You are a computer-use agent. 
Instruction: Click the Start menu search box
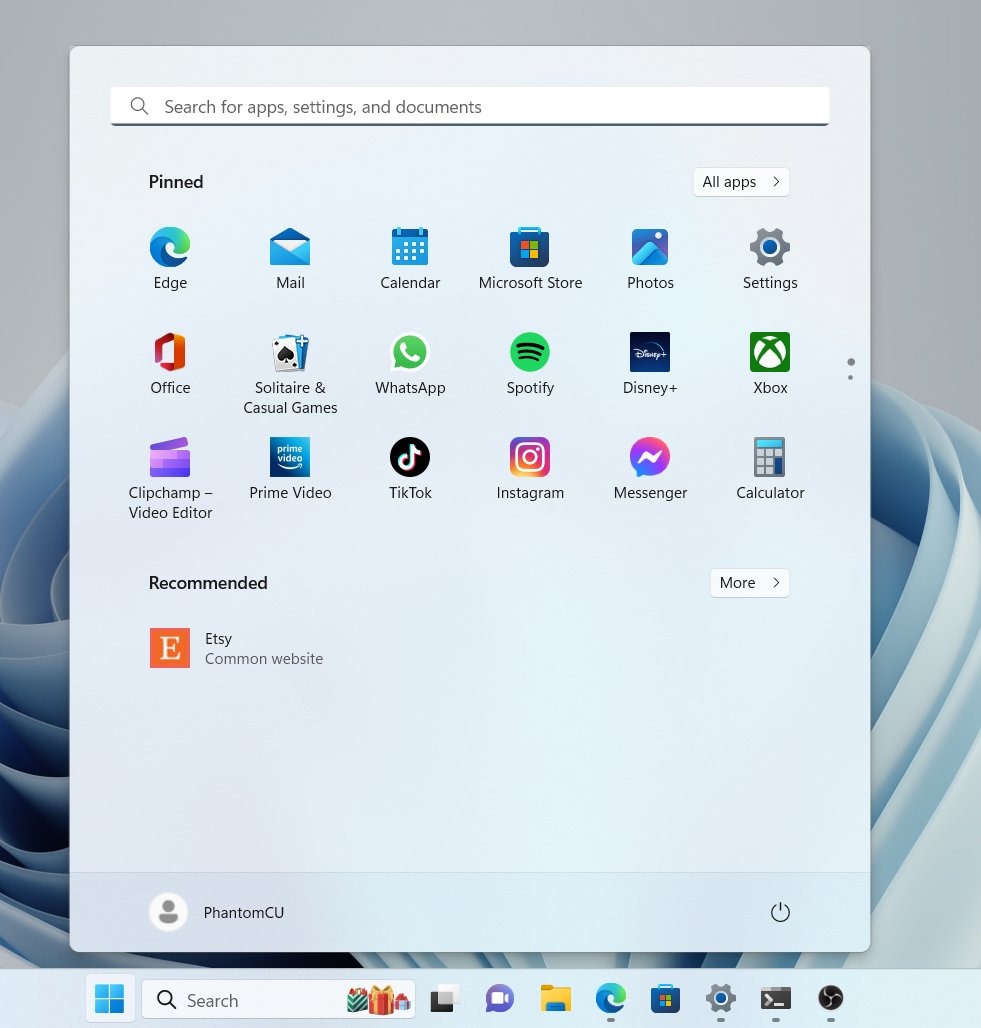[470, 106]
